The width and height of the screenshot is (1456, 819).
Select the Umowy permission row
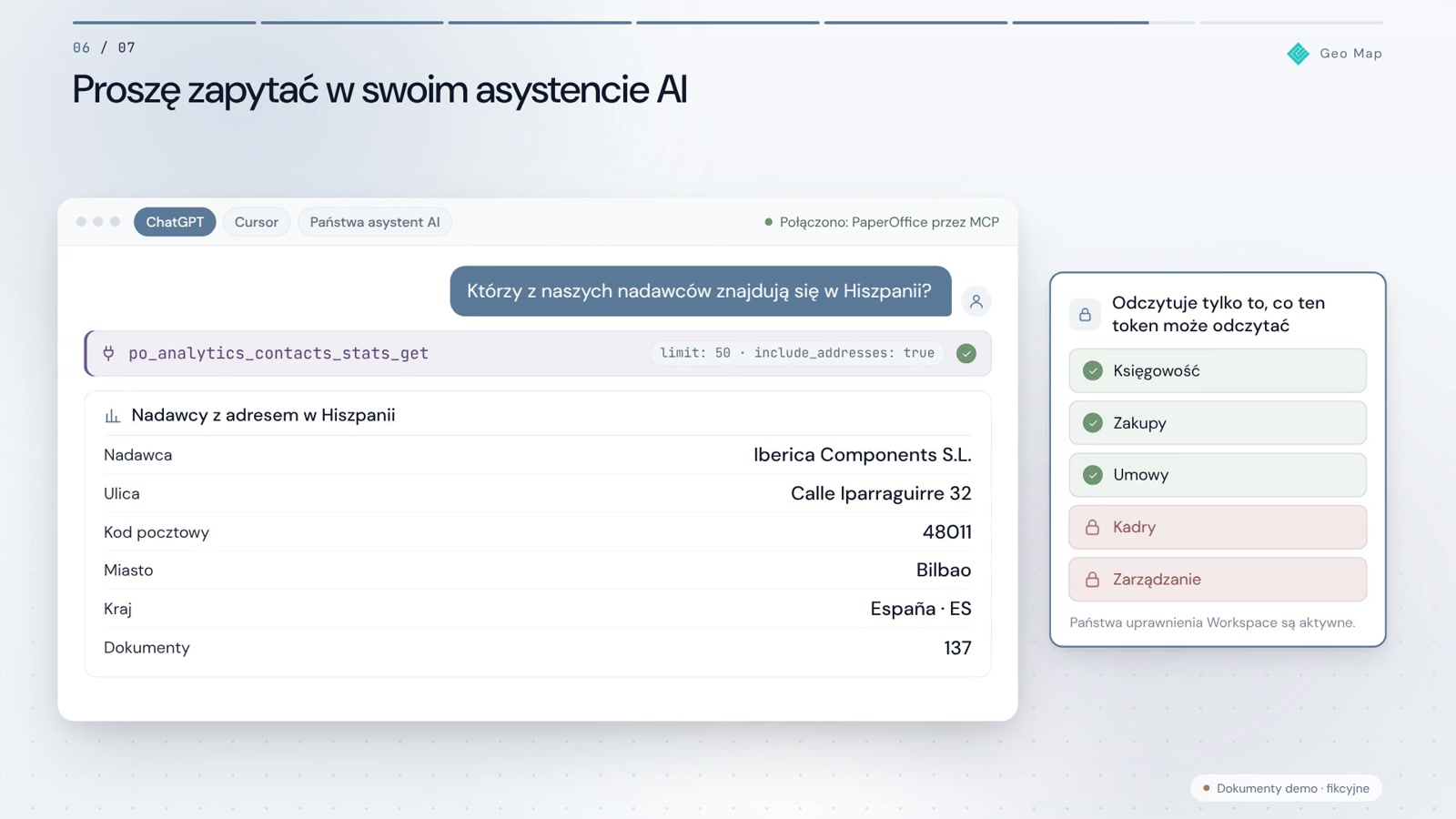(1218, 475)
